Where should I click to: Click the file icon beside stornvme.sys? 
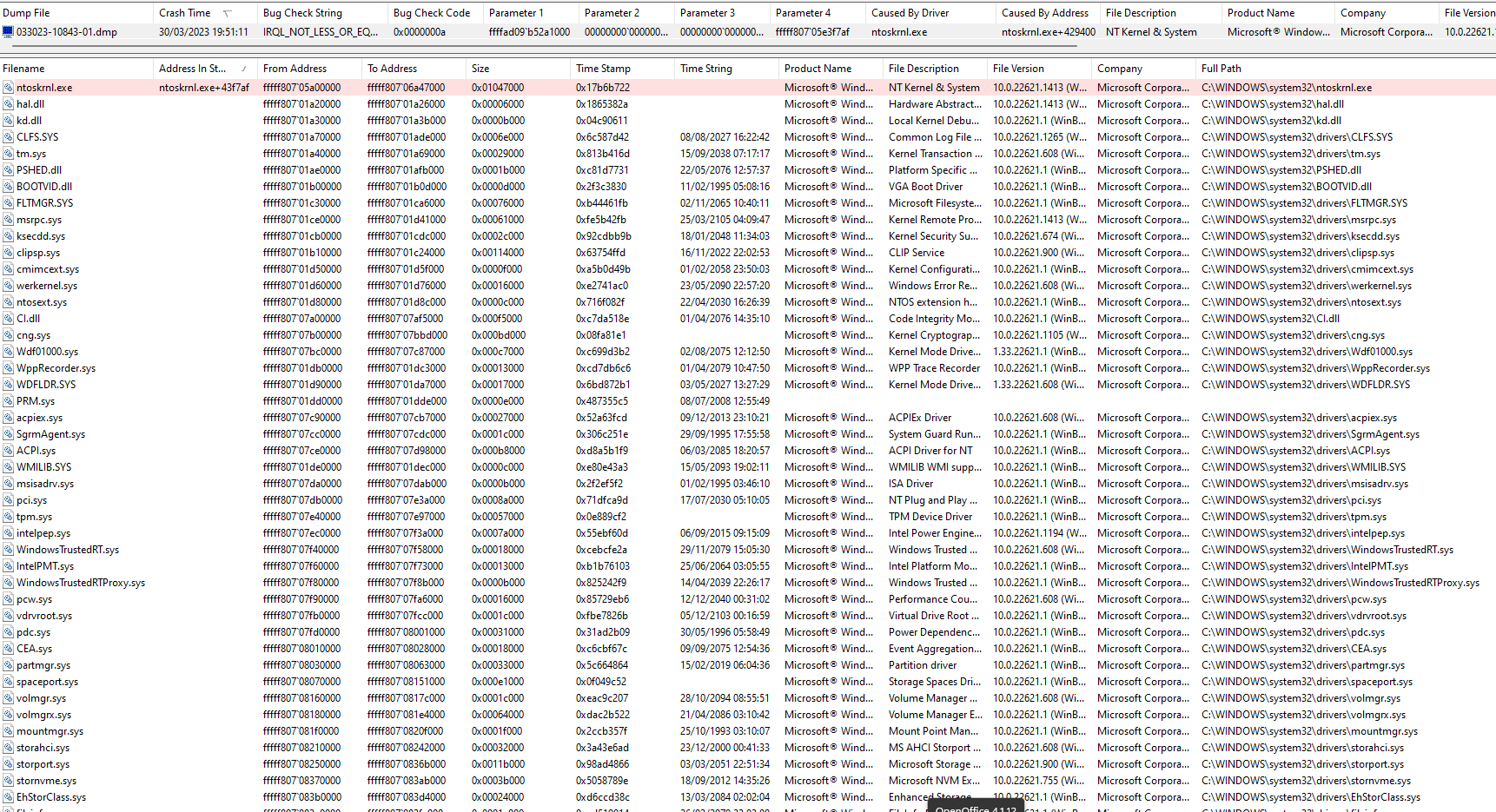click(x=8, y=781)
